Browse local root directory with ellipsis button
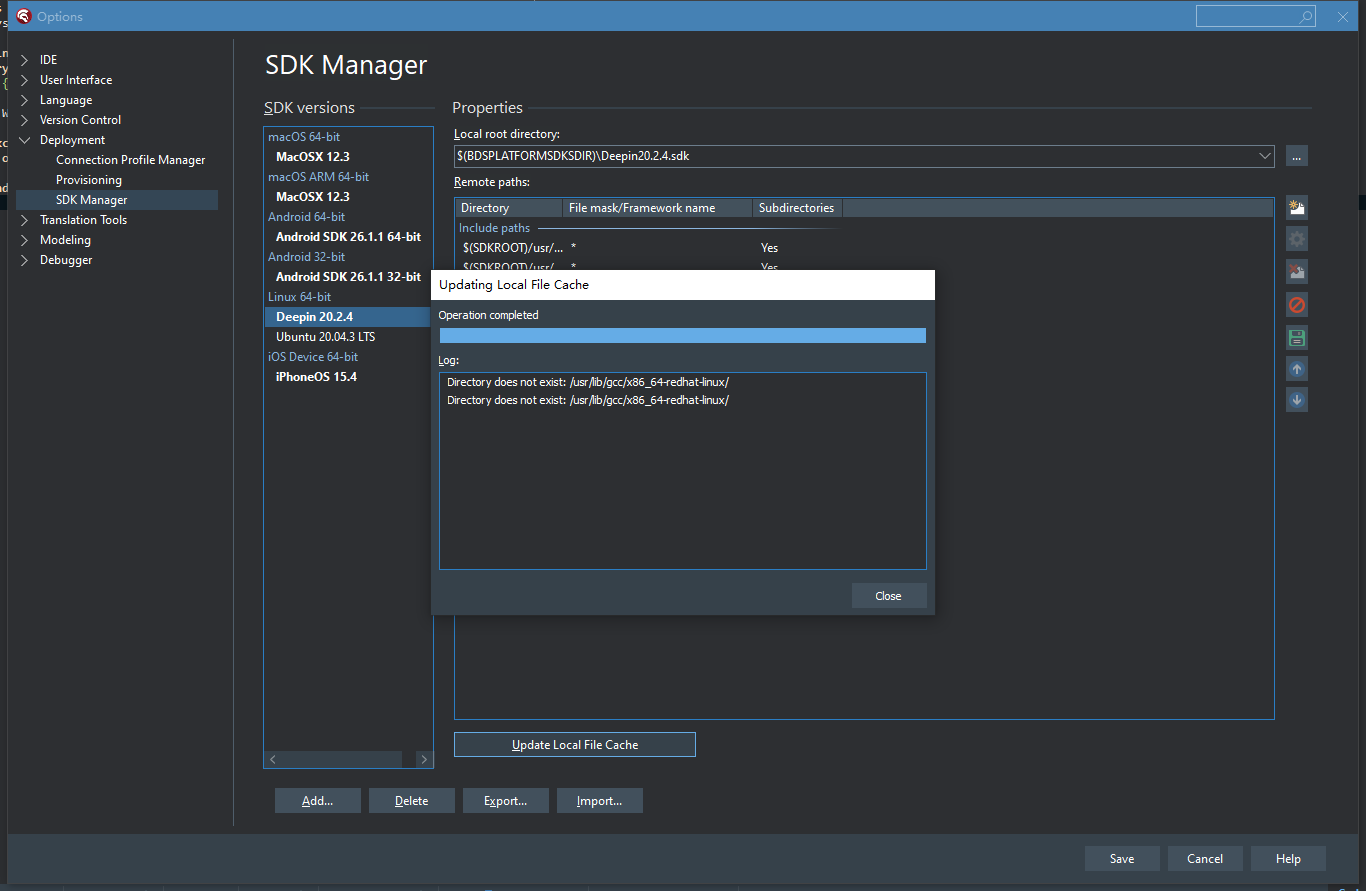The width and height of the screenshot is (1366, 891). [1297, 156]
